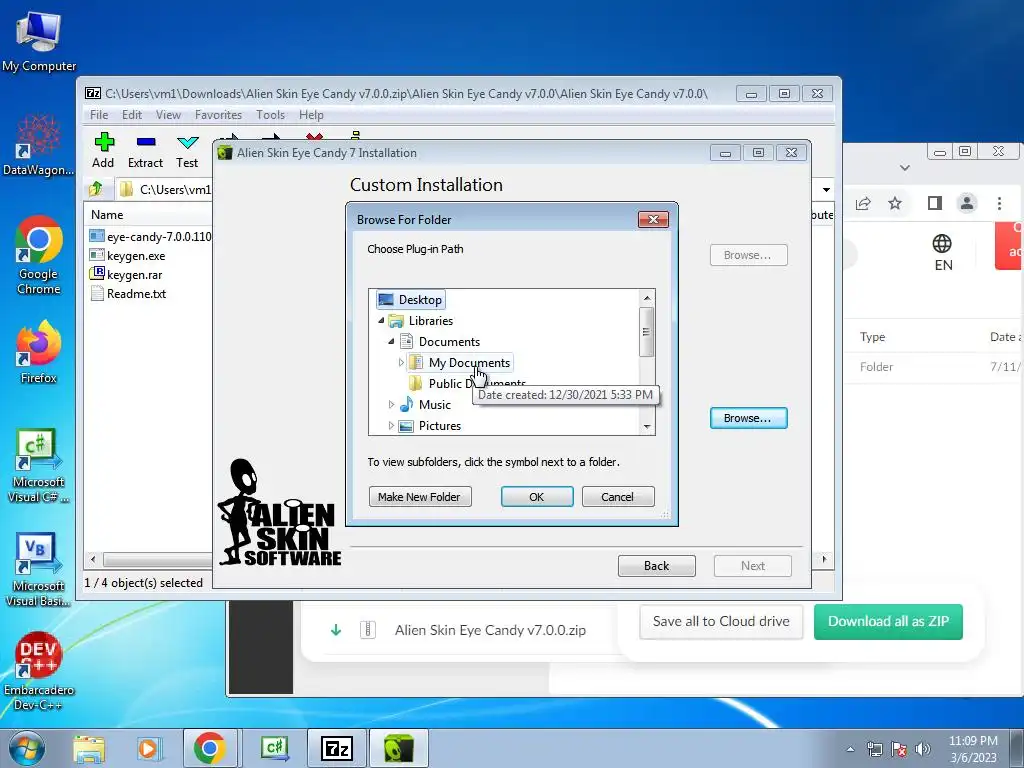Click the green download arrow next to zip file
This screenshot has height=768, width=1024.
point(336,630)
